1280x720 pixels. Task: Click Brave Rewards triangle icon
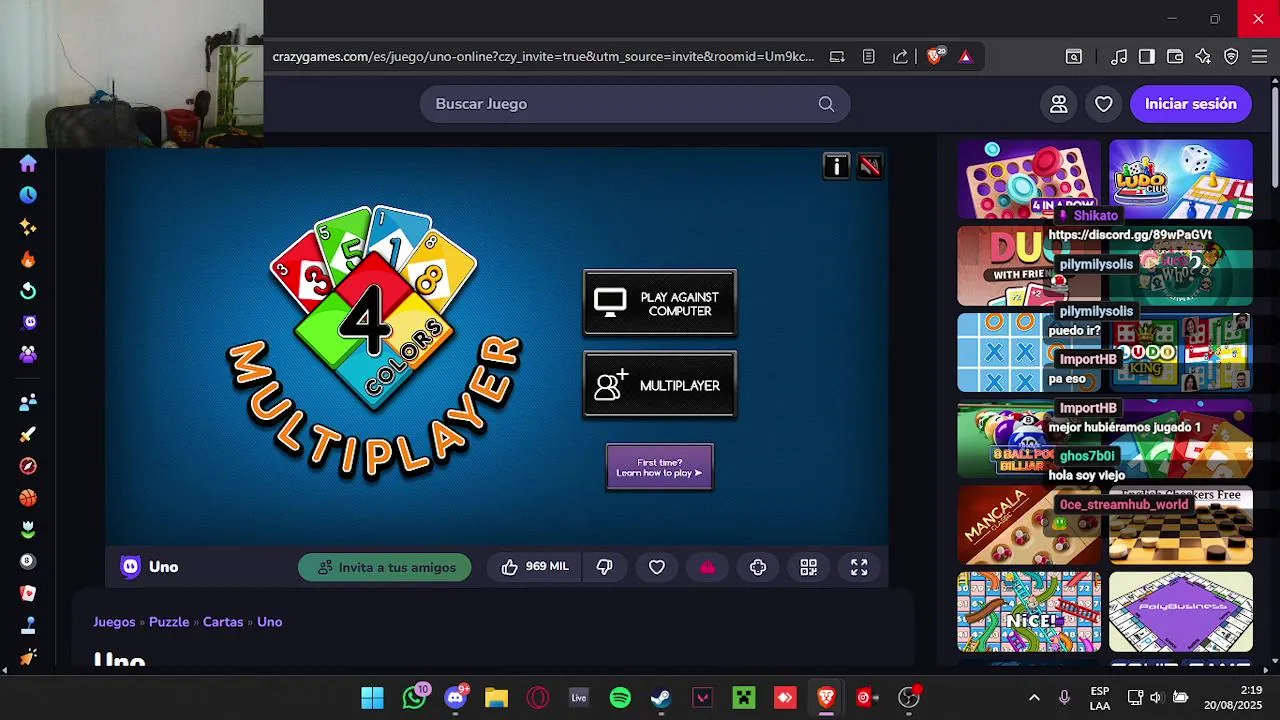tap(965, 57)
